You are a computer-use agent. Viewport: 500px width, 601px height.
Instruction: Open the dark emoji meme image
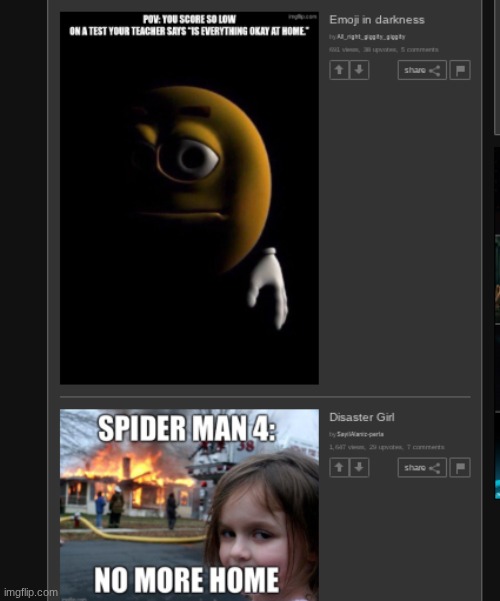pos(189,198)
